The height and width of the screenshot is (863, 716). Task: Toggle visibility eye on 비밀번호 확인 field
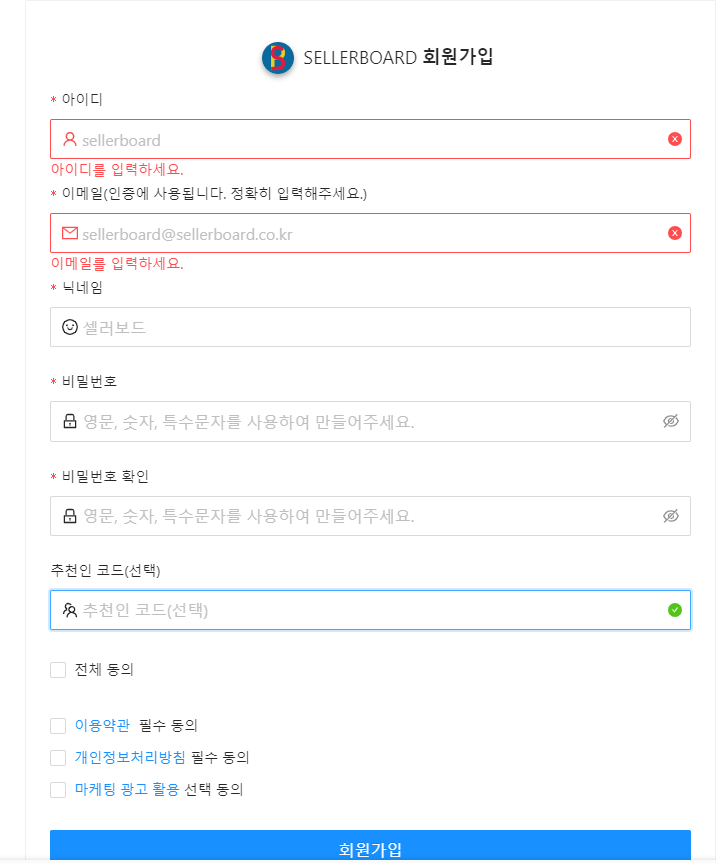pos(673,516)
